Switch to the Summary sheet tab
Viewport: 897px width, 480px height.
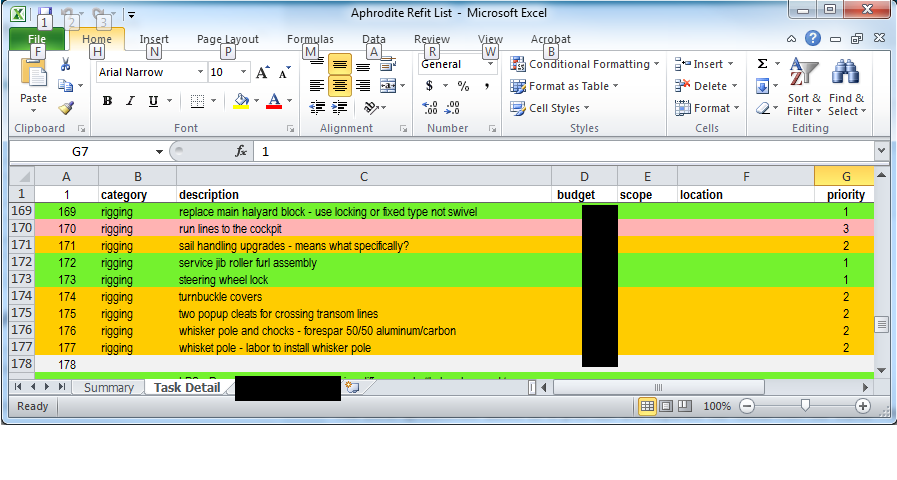coord(108,387)
